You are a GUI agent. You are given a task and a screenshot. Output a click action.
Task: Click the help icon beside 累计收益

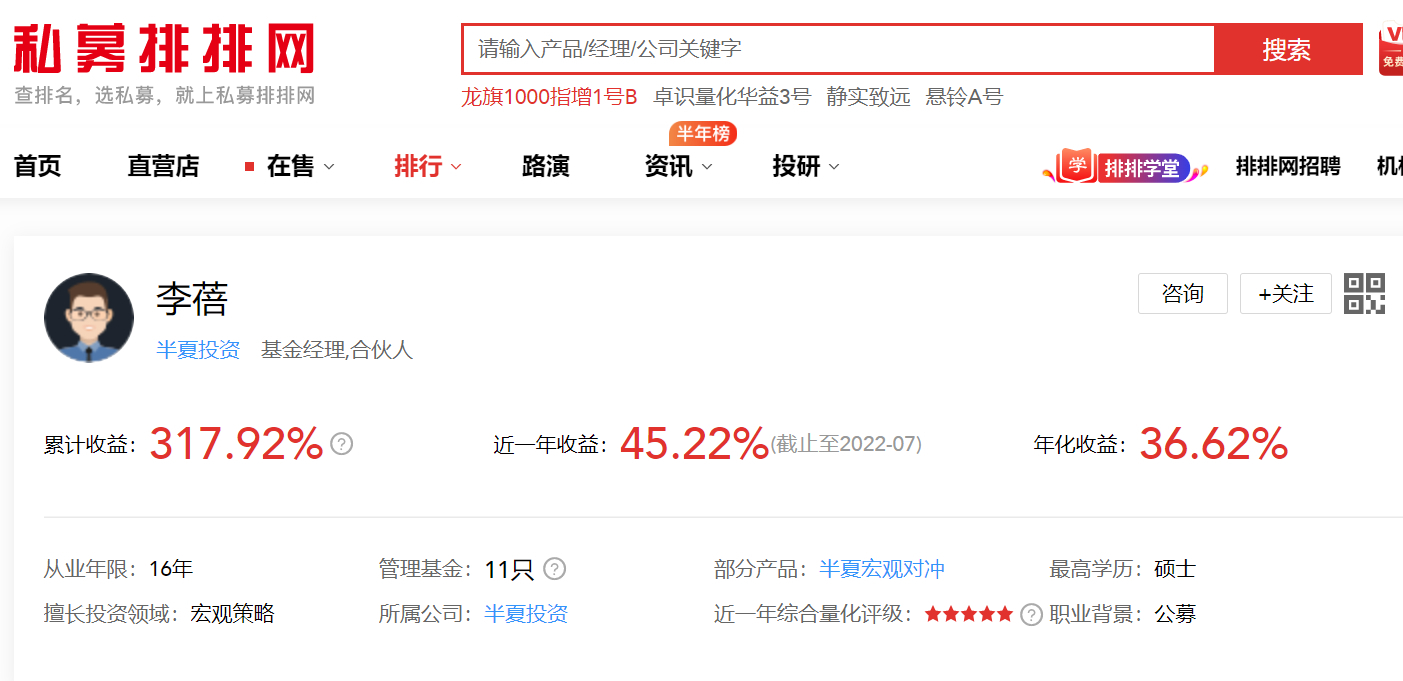click(x=341, y=443)
